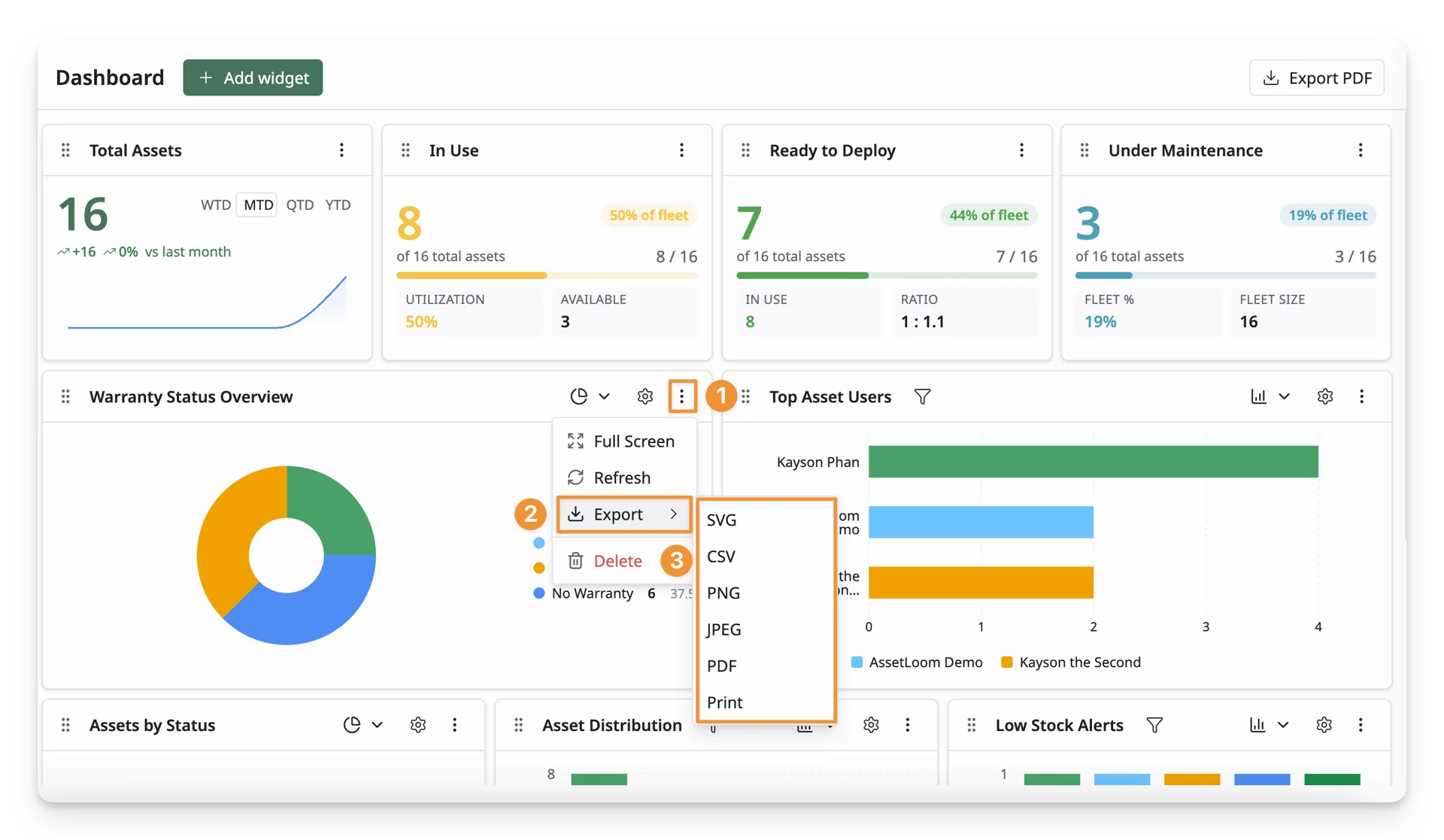Open Warranty Status chart type dropdown
Image resolution: width=1444 pixels, height=840 pixels.
(590, 396)
